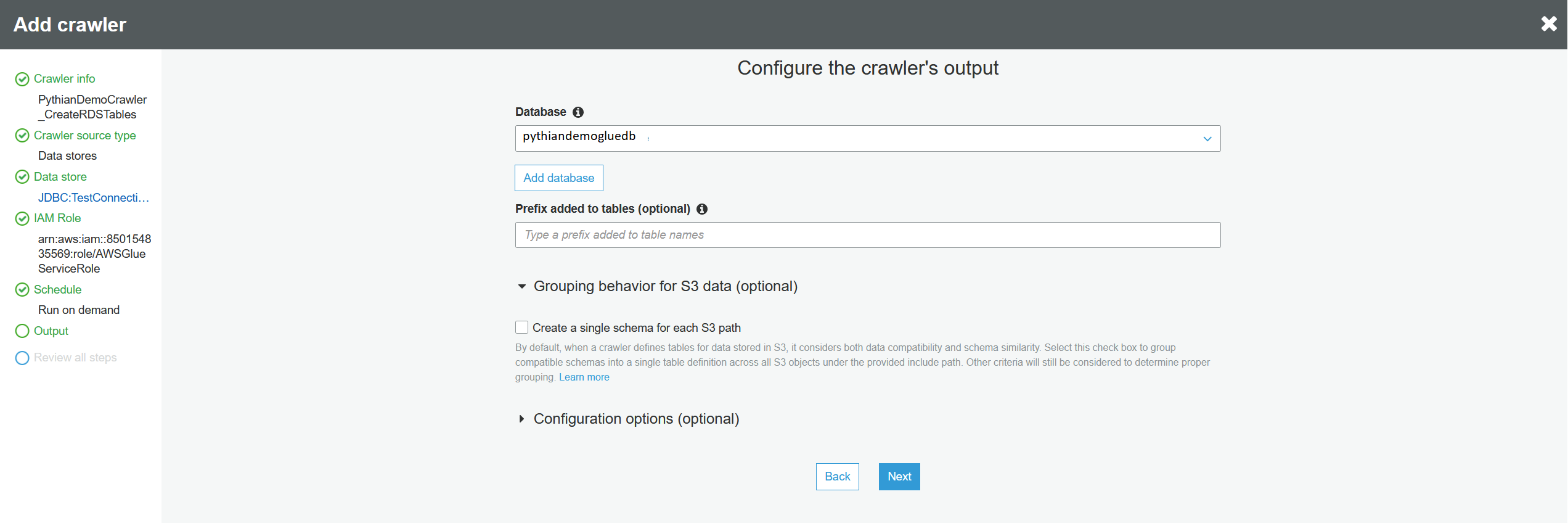This screenshot has width=1568, height=523.
Task: Click the table prefix input field
Action: (x=867, y=235)
